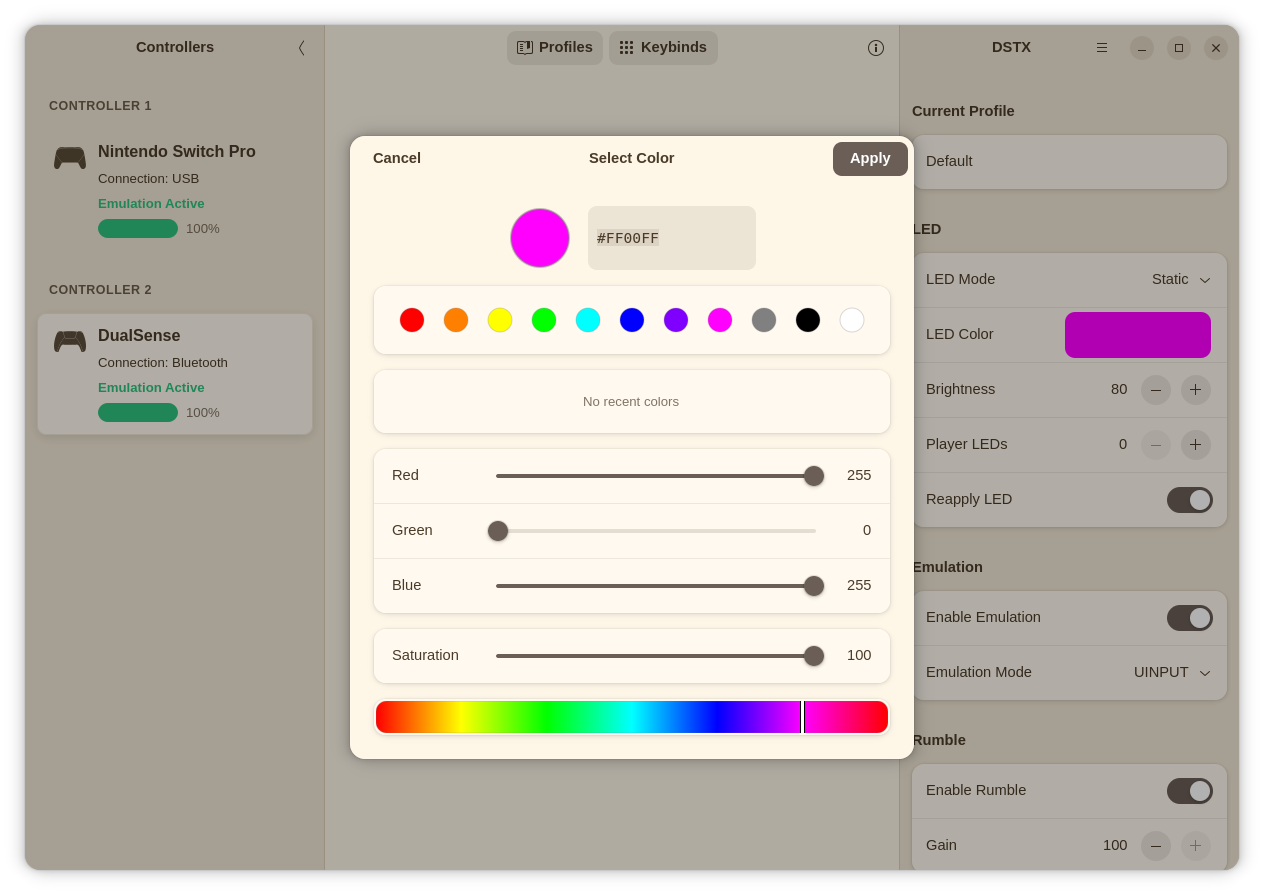Pick the red preset swatch

click(x=412, y=320)
